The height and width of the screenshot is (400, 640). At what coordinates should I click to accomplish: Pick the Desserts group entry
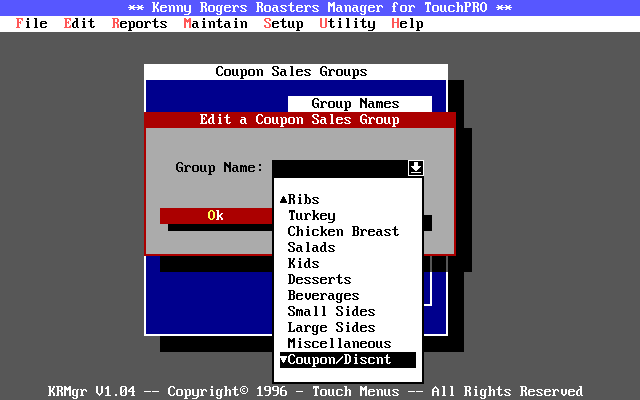[x=348, y=280]
